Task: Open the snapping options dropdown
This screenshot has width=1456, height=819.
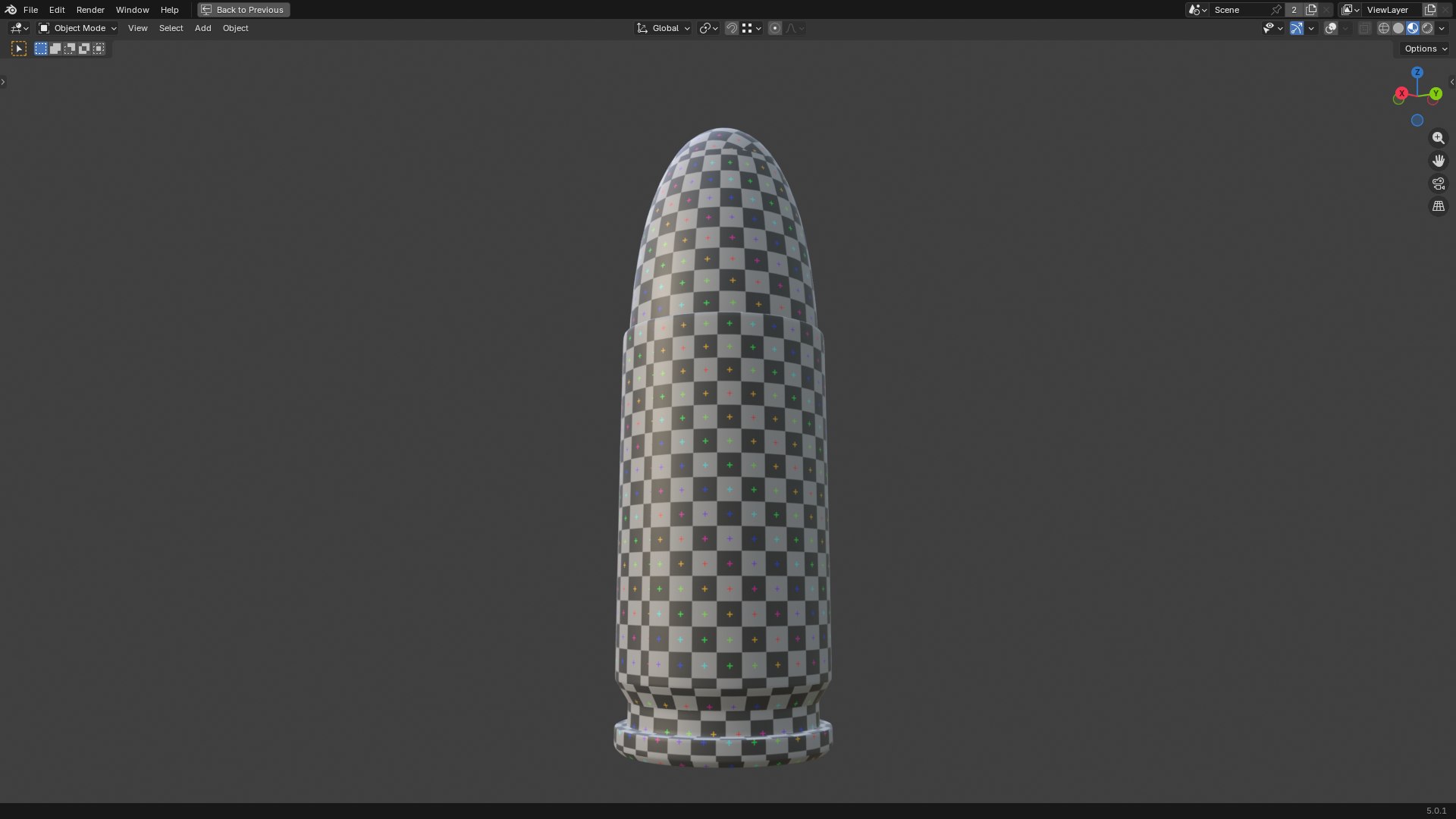Action: click(752, 28)
